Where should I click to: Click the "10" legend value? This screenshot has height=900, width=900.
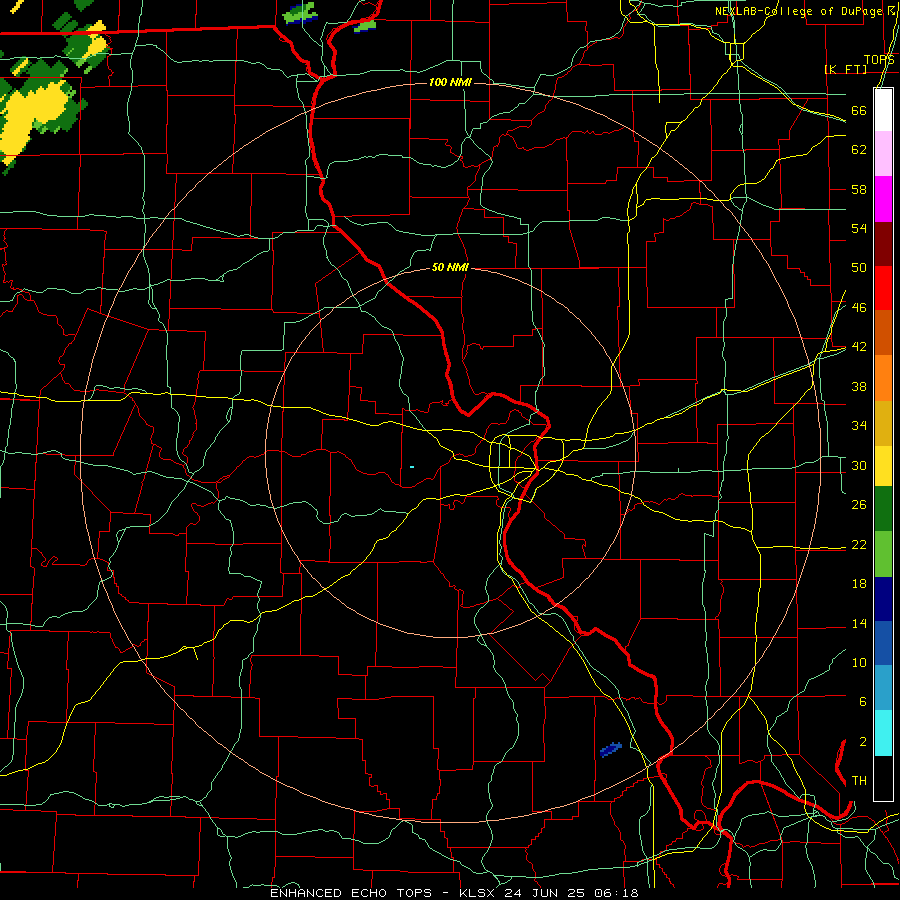(x=859, y=662)
